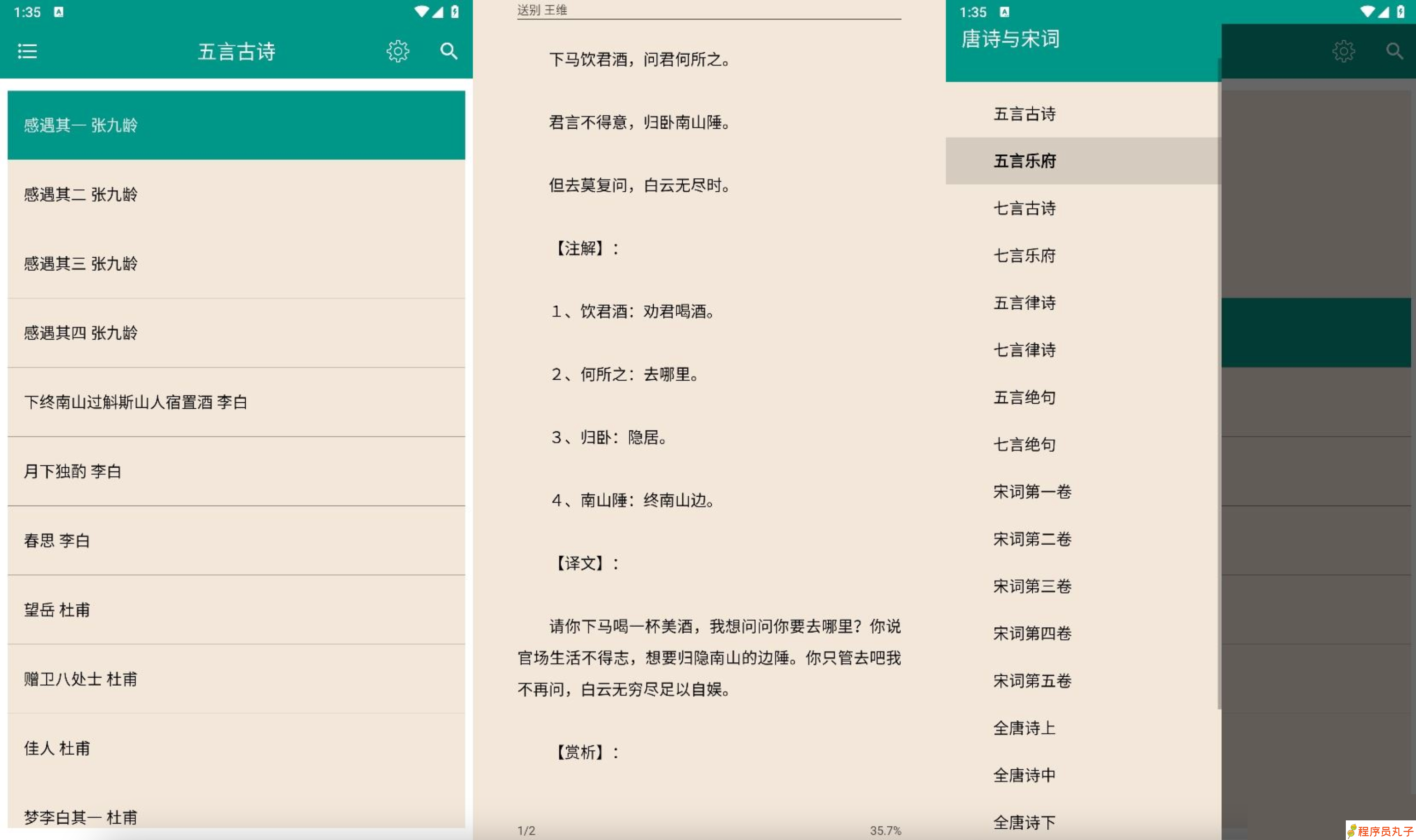Open poem 感遇其二 张九龄
Image resolution: width=1416 pixels, height=840 pixels.
pos(236,195)
